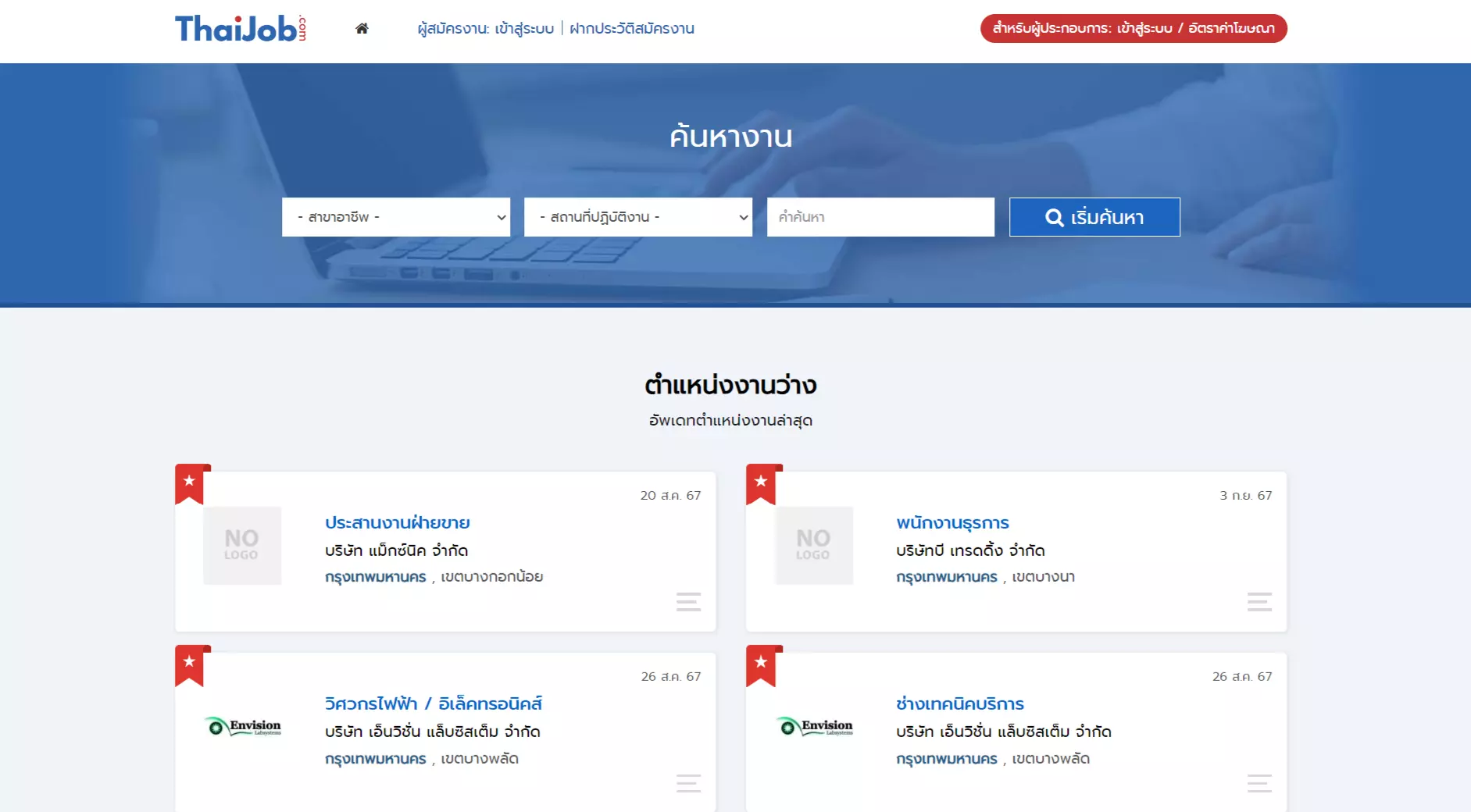Click กรุงเทพมหานคร on พนักงานธุรการ card
This screenshot has height=812, width=1471.
[947, 577]
